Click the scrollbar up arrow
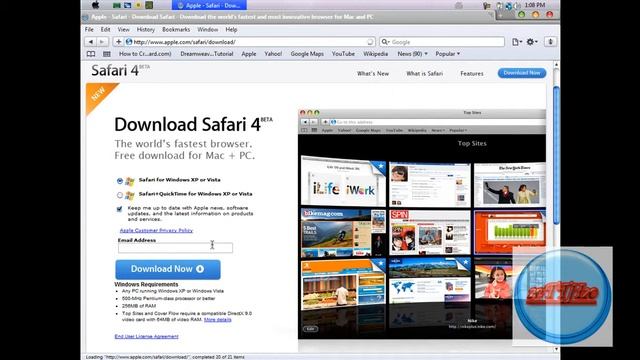The width and height of the screenshot is (640, 360). [556, 64]
